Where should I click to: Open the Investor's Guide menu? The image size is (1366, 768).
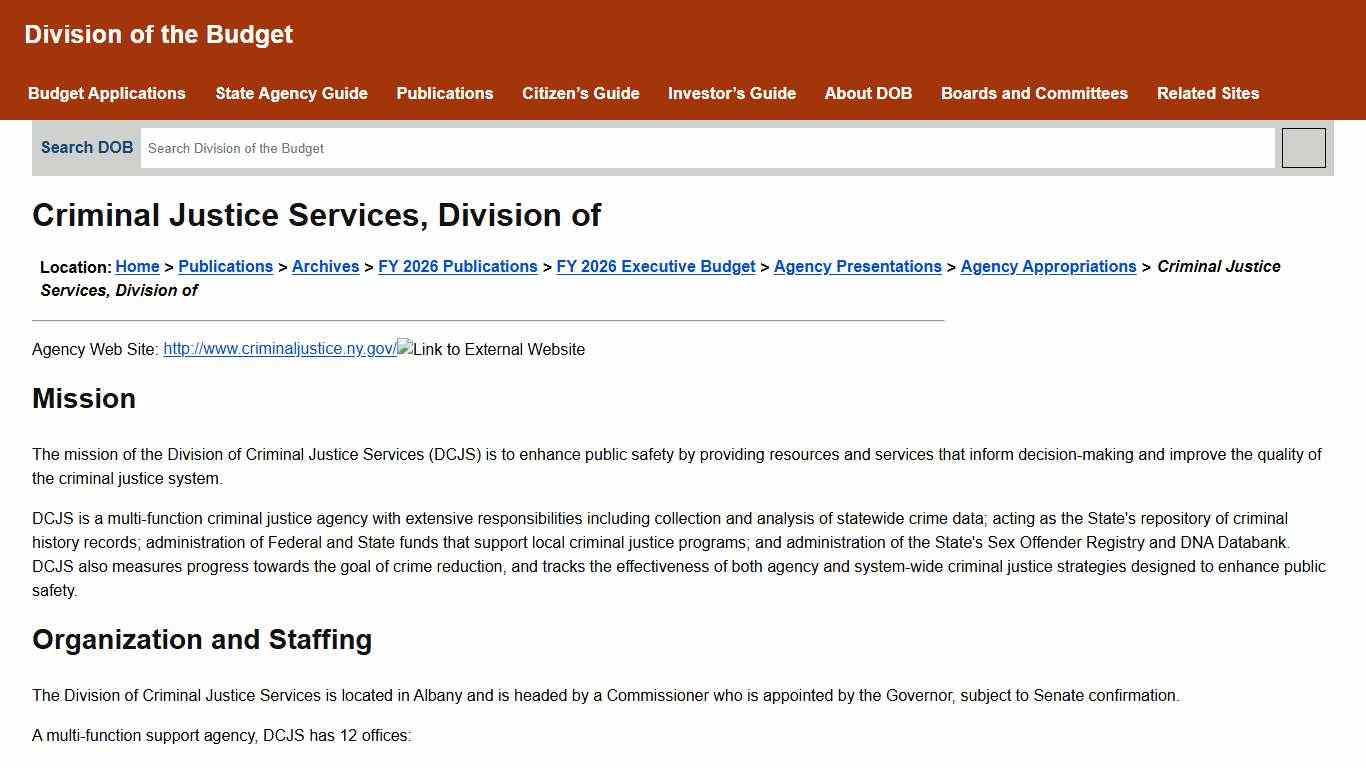pyautogui.click(x=731, y=93)
